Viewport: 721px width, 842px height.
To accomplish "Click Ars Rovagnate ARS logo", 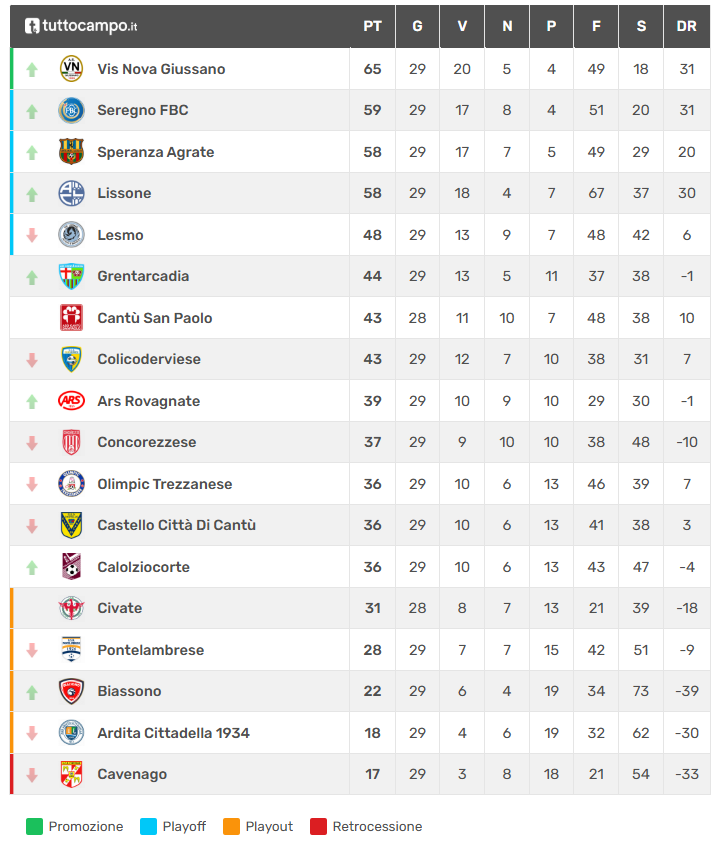I will (x=71, y=401).
